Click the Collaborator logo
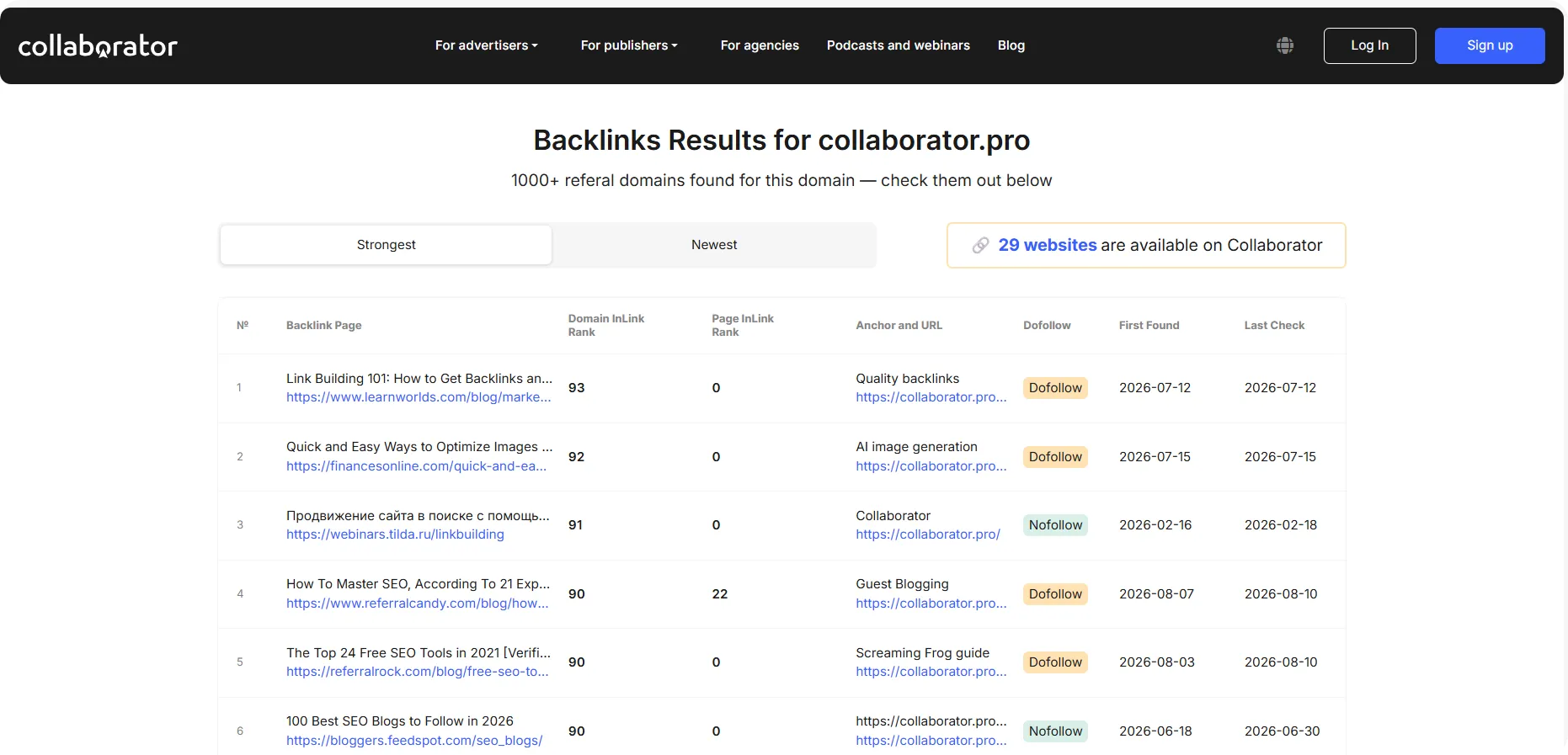Screen dimensions: 1568x755 tap(98, 45)
